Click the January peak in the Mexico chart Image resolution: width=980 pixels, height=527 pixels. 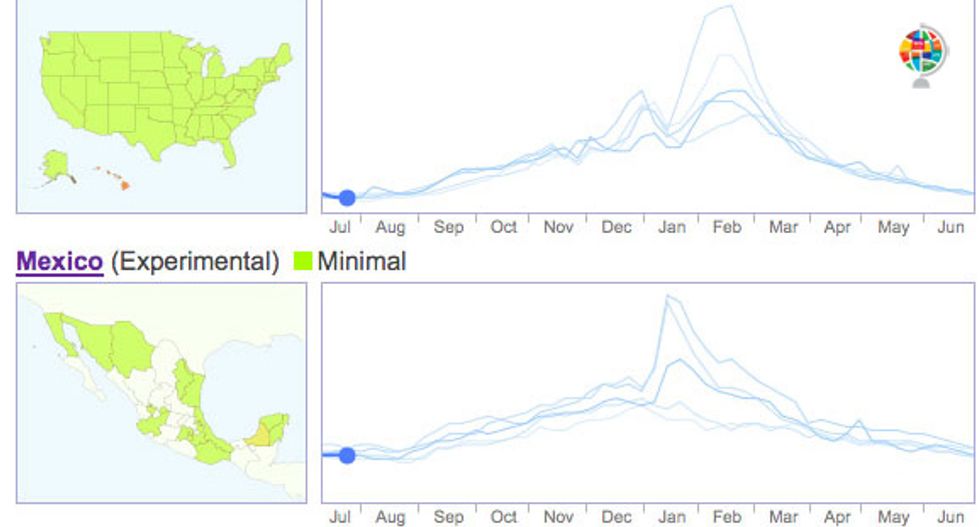(x=668, y=297)
